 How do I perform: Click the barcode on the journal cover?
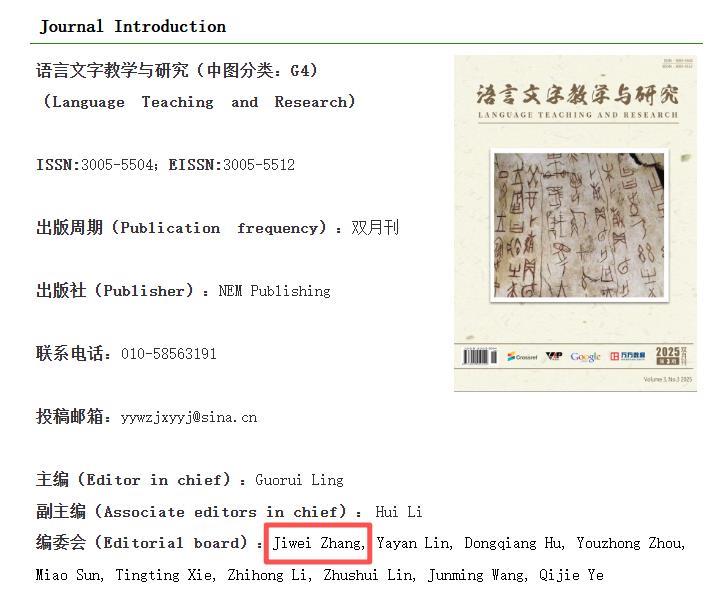click(x=481, y=357)
